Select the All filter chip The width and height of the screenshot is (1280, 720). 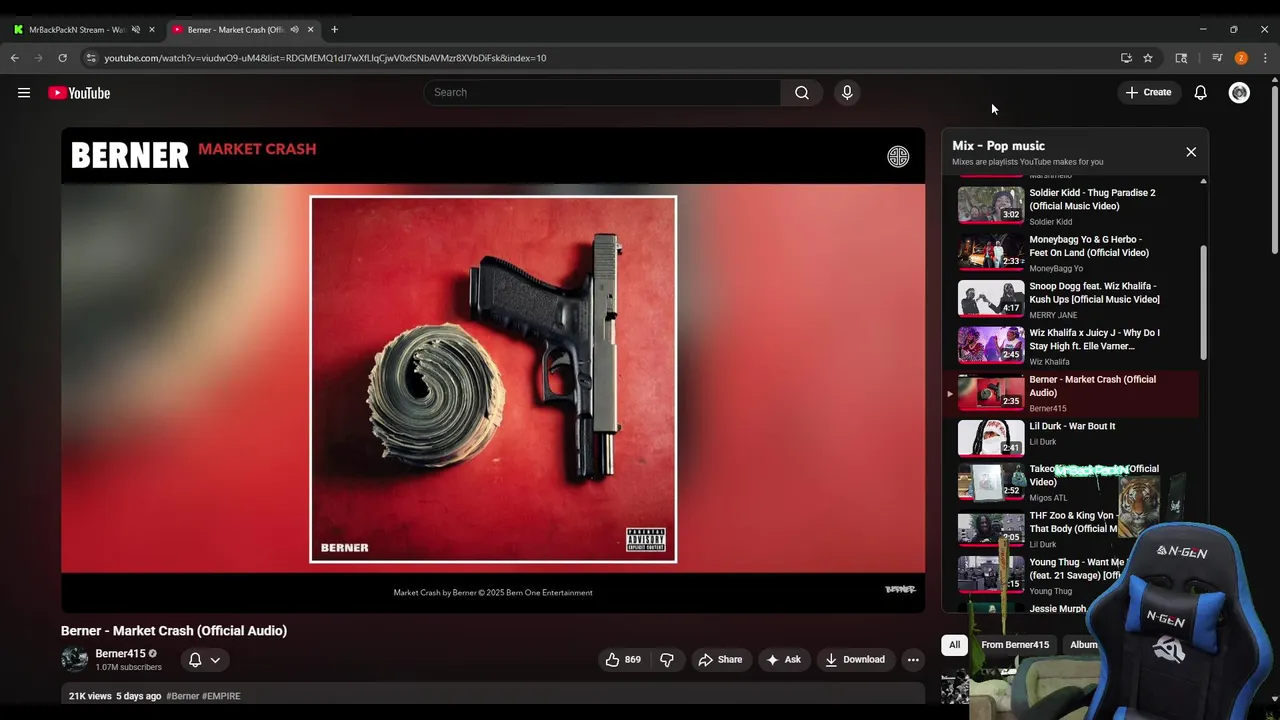pos(955,645)
